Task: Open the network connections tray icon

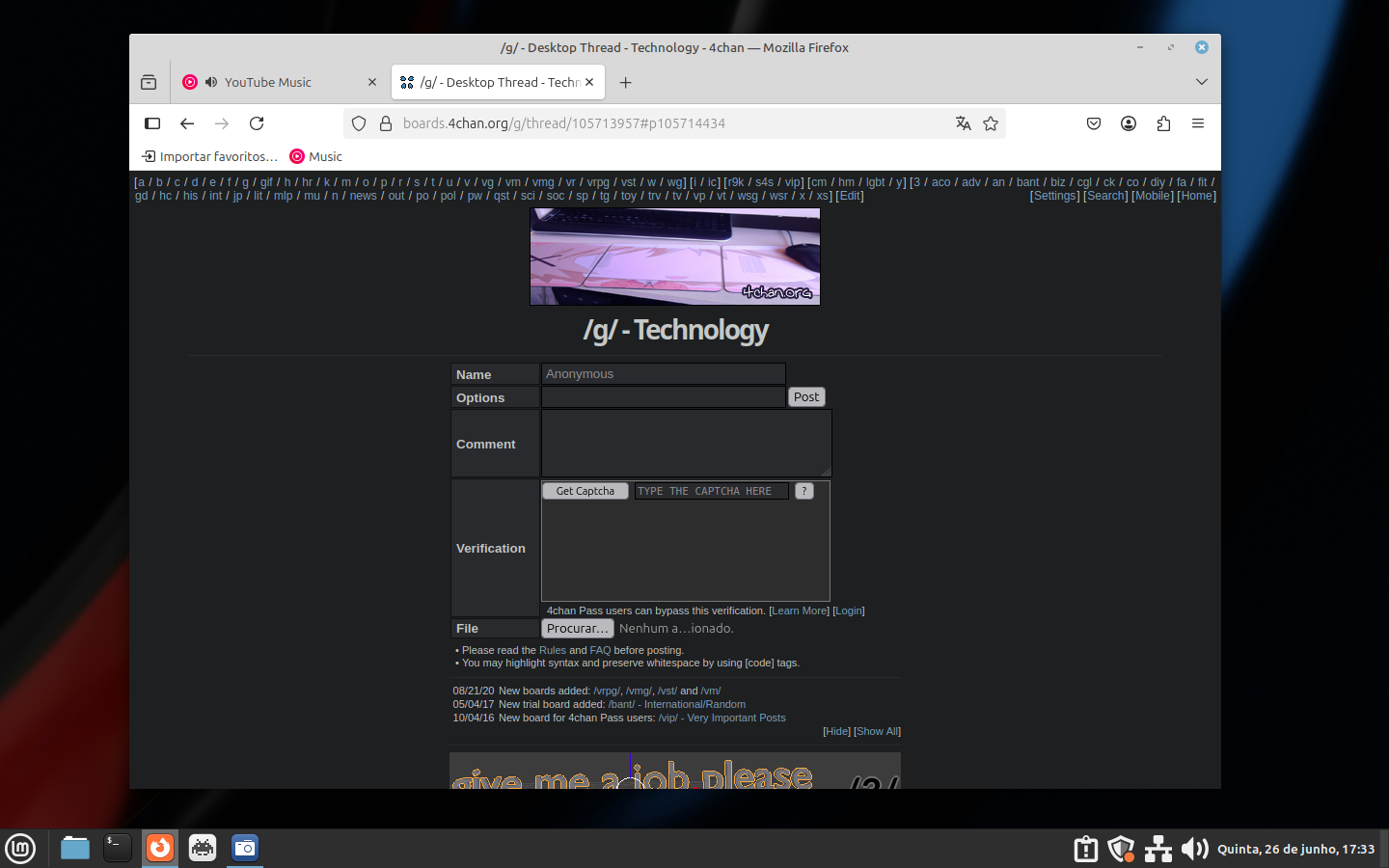Action: (x=1157, y=849)
